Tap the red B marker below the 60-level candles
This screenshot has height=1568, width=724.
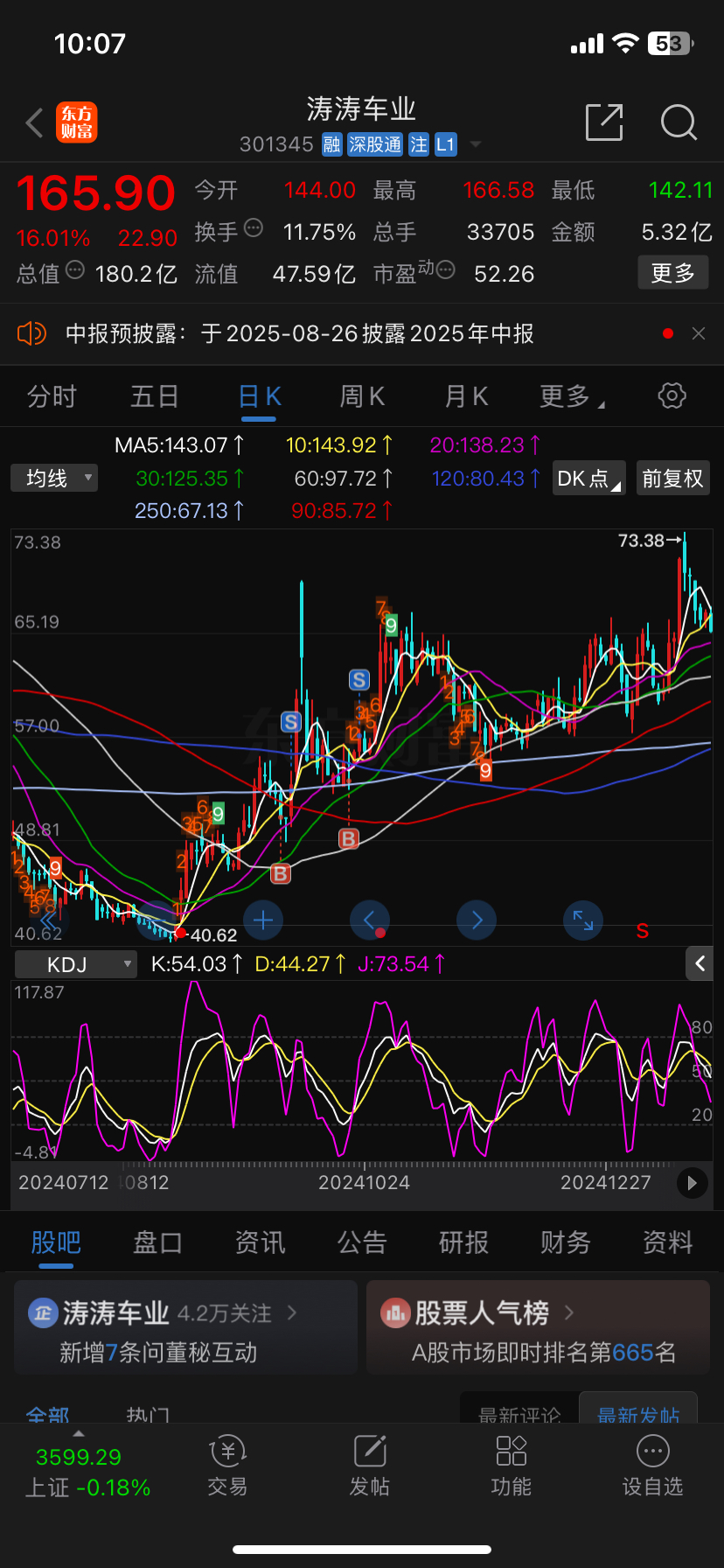coord(348,838)
